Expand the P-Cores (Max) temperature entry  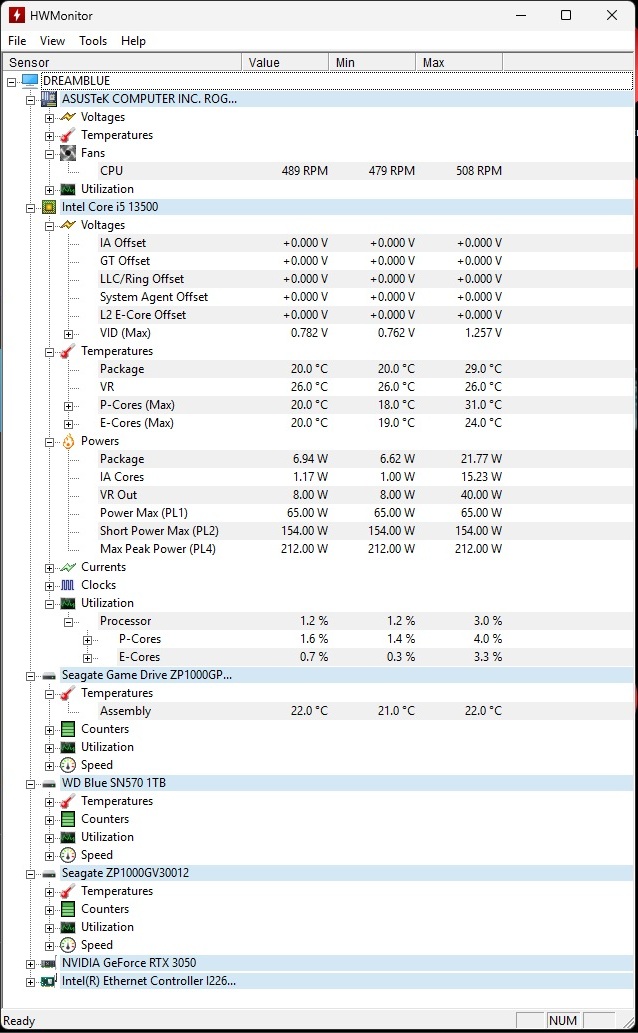[x=69, y=406]
